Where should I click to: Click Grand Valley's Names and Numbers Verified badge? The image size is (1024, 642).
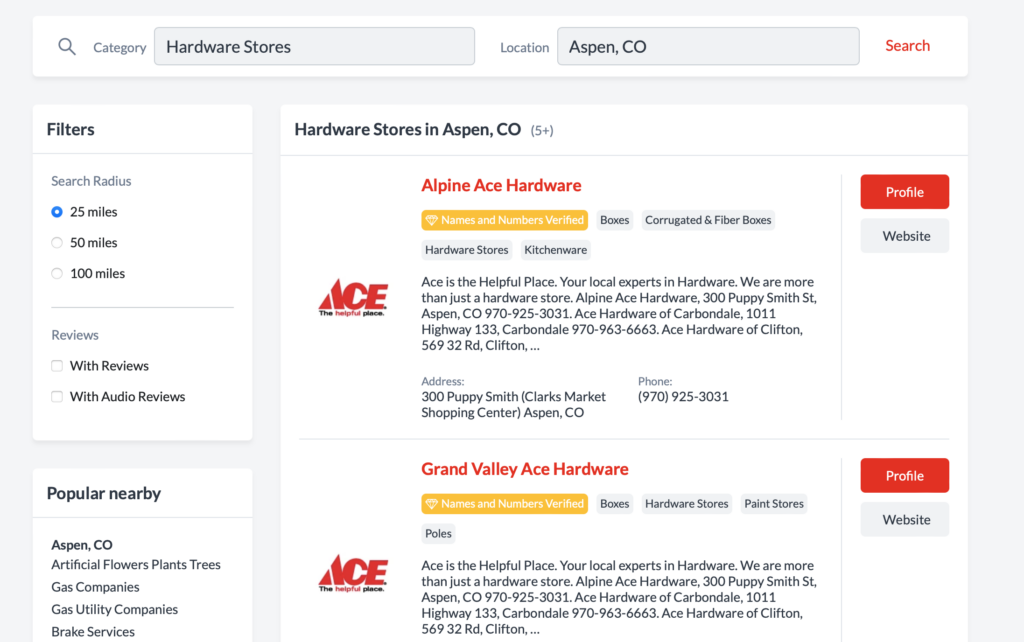coord(504,504)
